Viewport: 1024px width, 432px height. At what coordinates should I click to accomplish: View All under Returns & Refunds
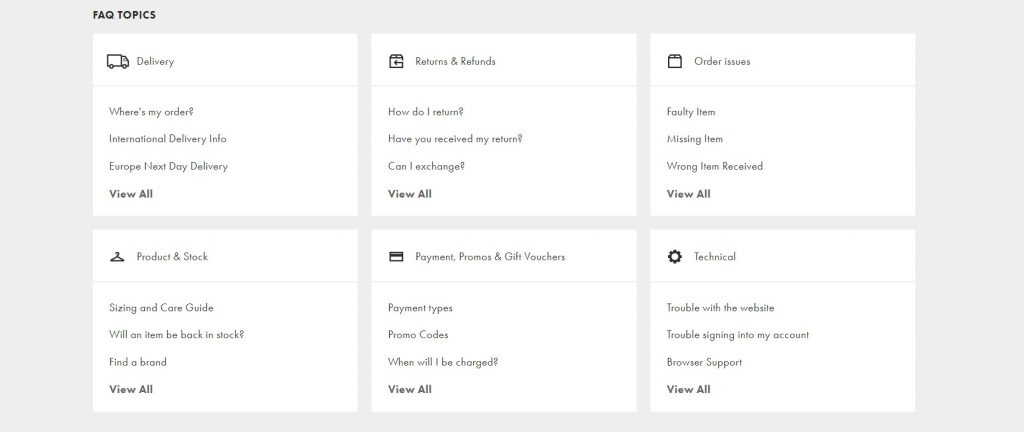[x=410, y=194]
